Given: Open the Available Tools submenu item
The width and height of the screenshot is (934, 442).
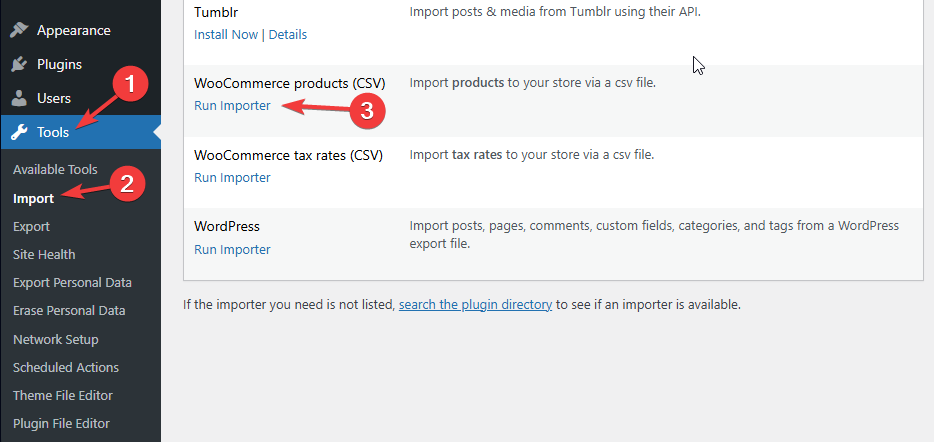Looking at the screenshot, I should [x=55, y=170].
